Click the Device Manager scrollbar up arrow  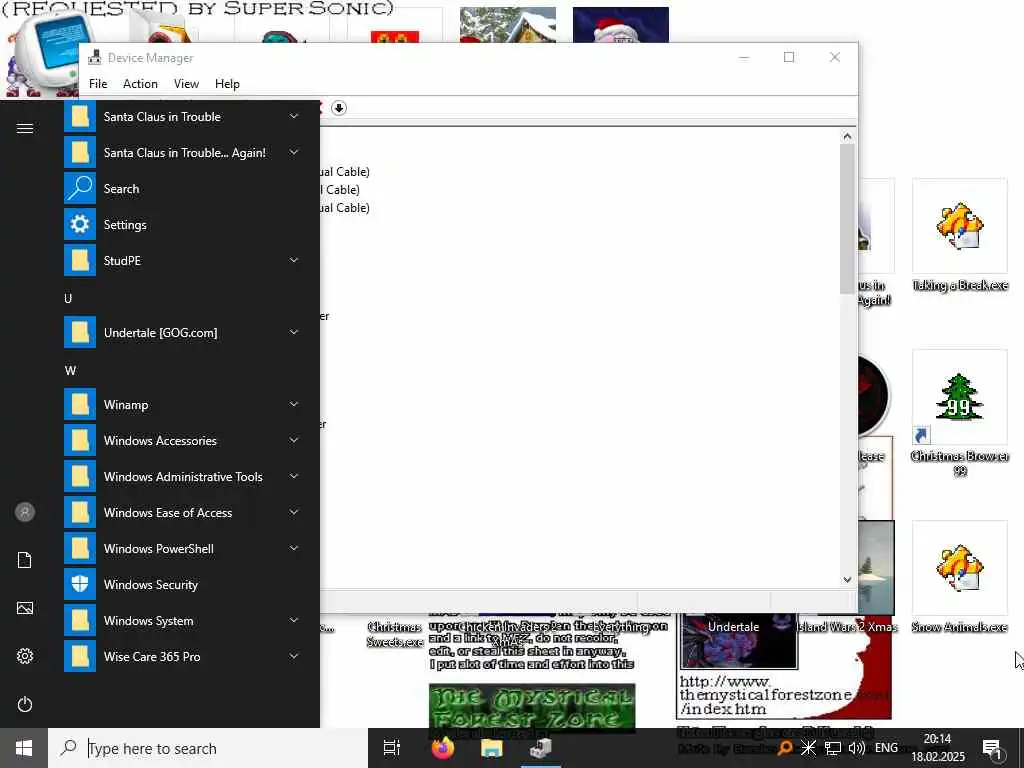(847, 136)
